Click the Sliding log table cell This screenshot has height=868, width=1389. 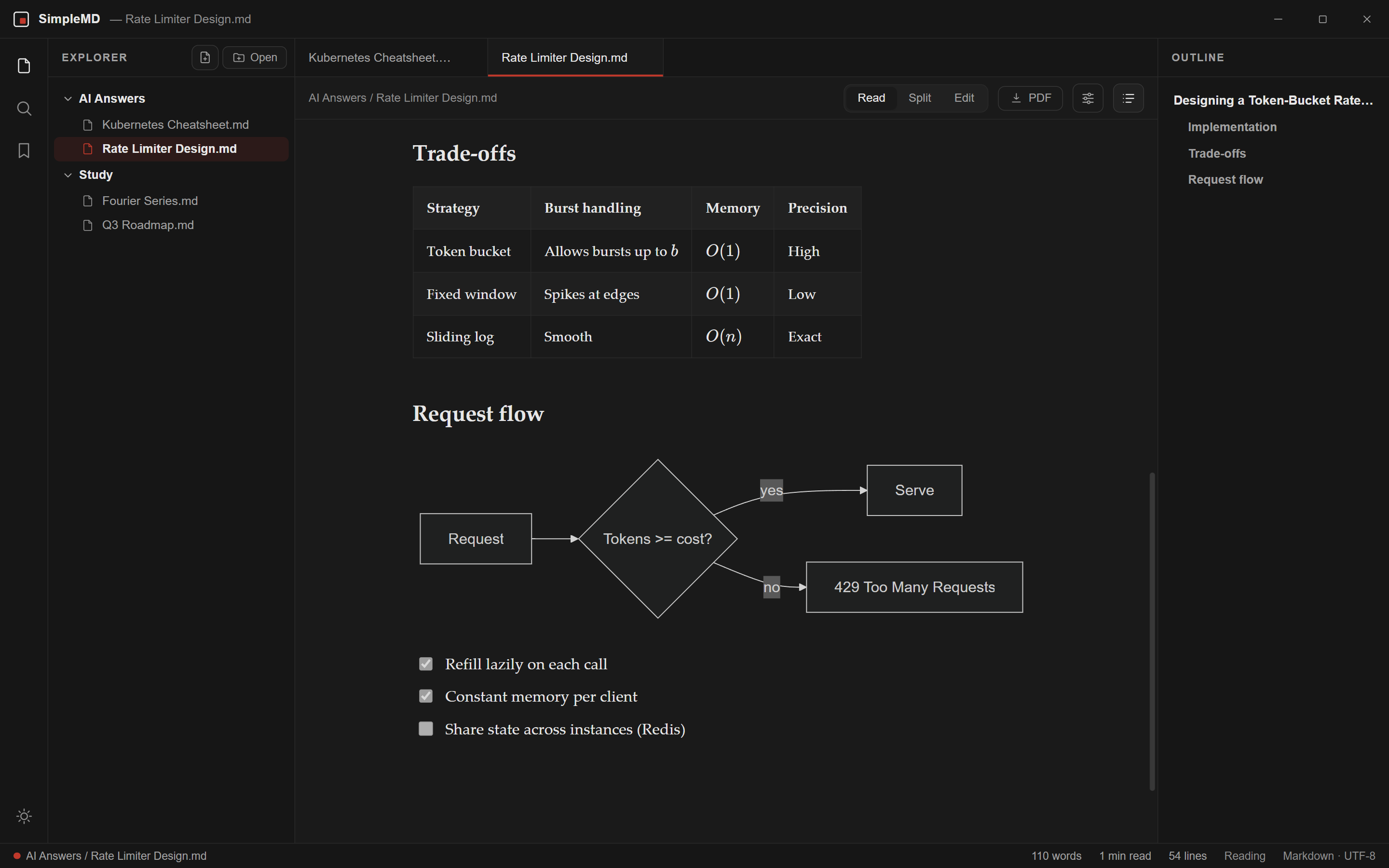pos(472,337)
